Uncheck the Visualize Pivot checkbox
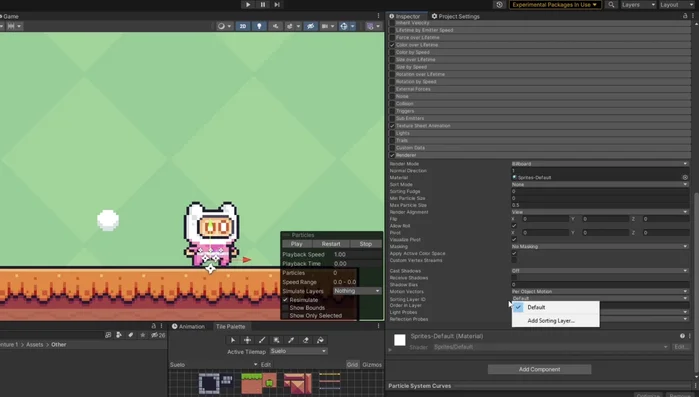This screenshot has width=699, height=397. 514,240
